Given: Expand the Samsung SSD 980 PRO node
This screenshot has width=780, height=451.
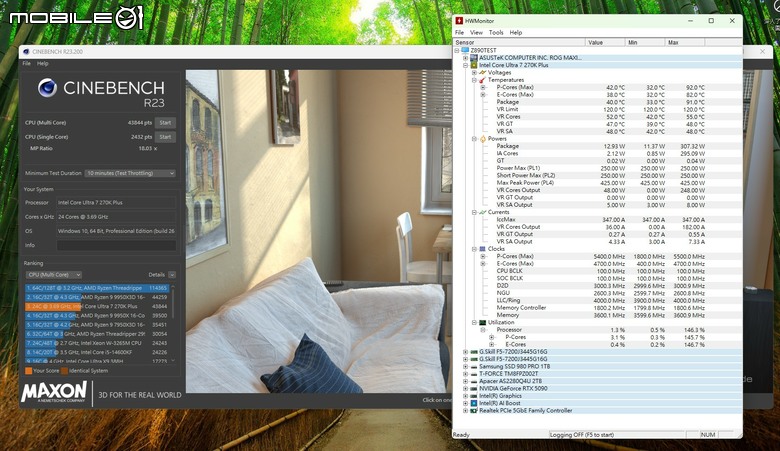Looking at the screenshot, I should [x=466, y=366].
